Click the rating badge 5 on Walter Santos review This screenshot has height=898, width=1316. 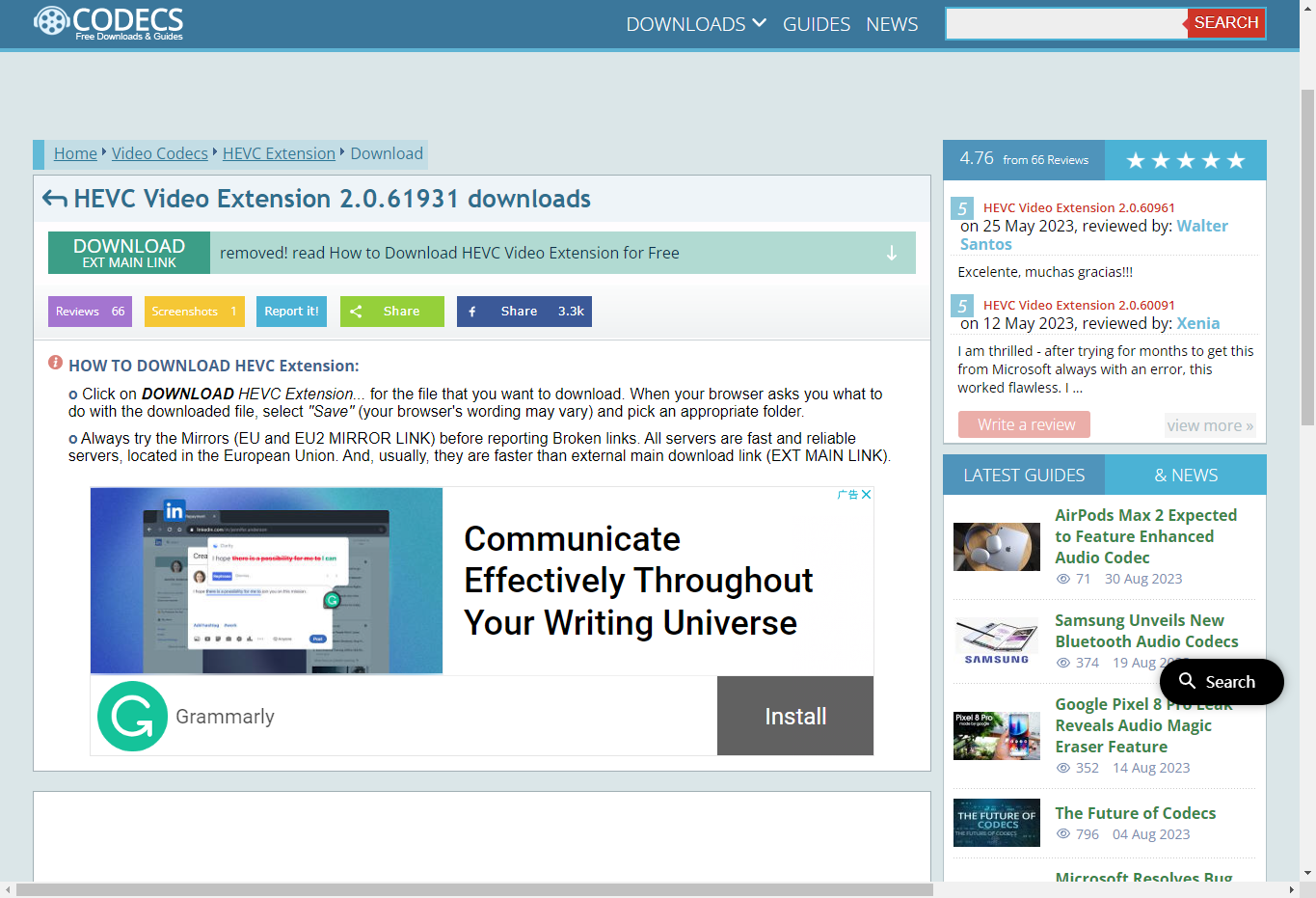[x=962, y=208]
